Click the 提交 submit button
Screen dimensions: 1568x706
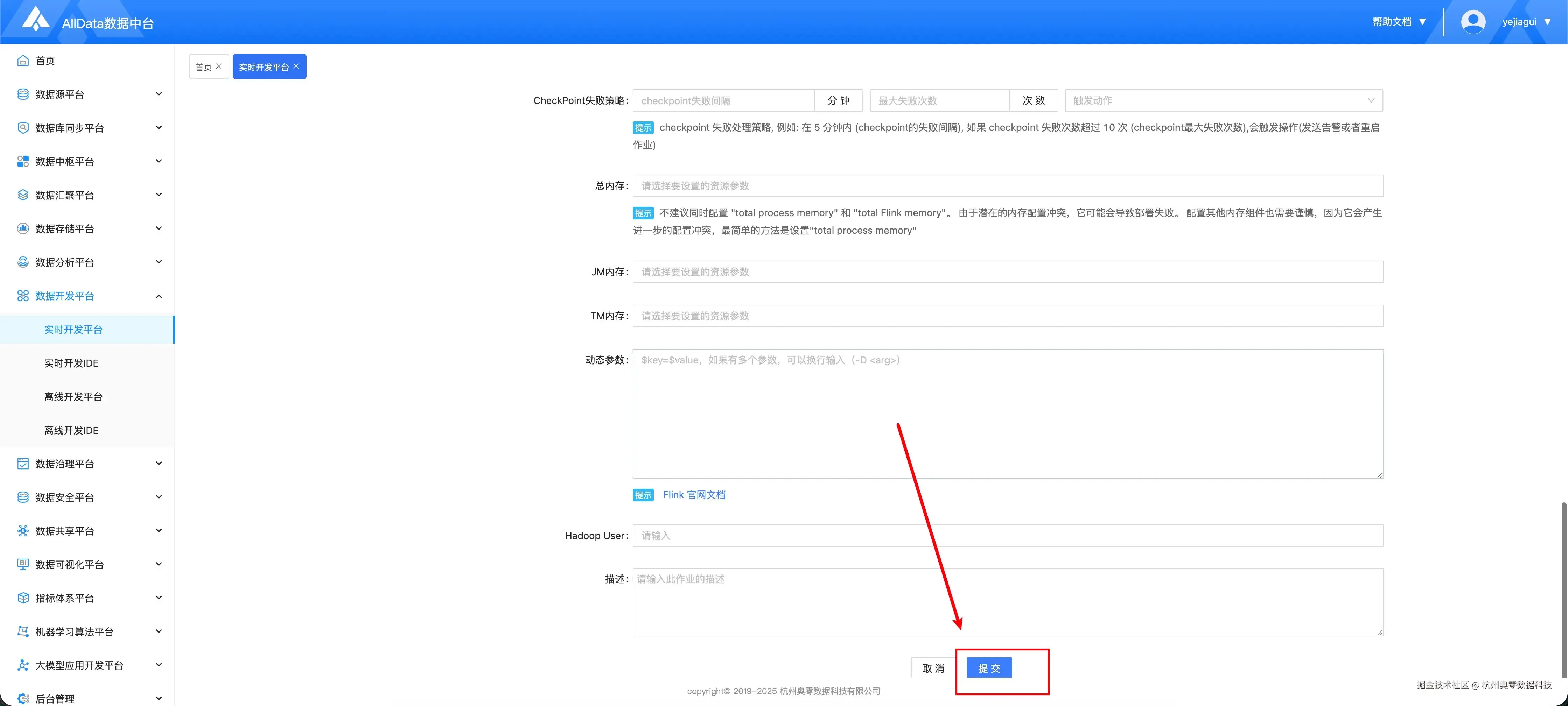coord(988,668)
